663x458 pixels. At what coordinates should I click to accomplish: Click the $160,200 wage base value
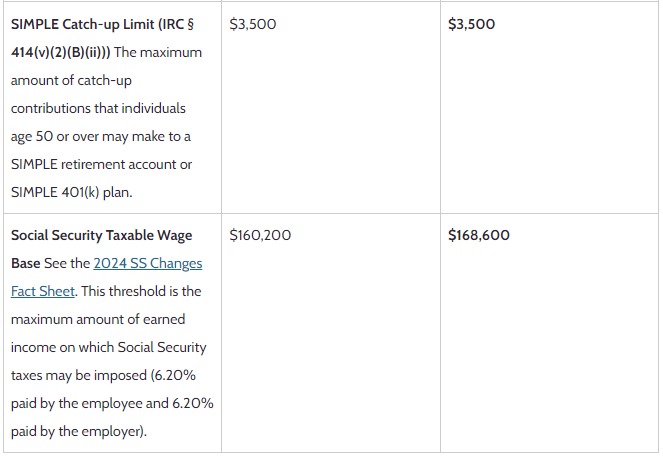point(260,236)
